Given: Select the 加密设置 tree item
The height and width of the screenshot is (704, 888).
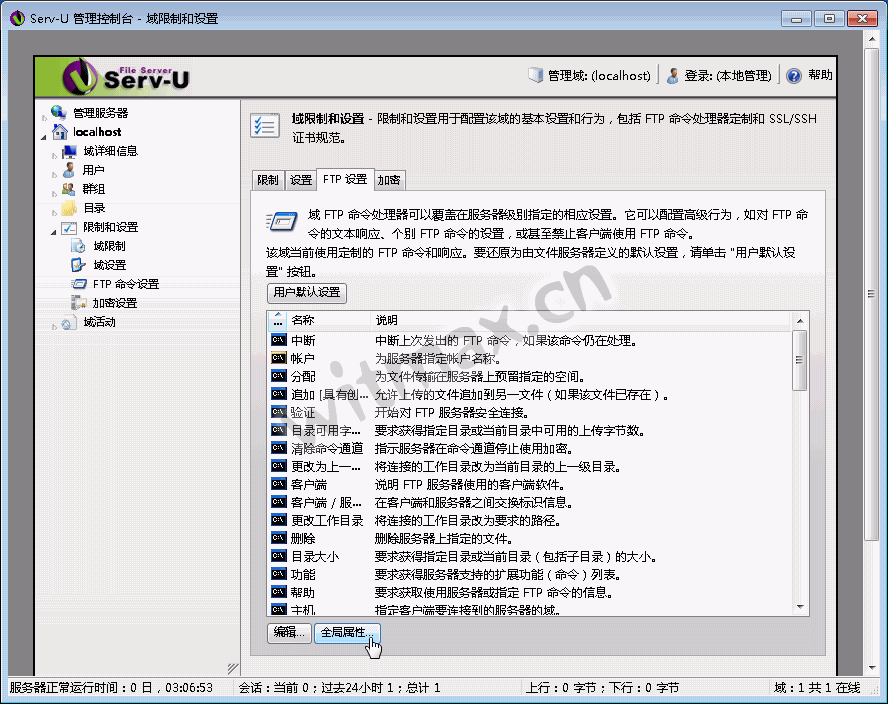Looking at the screenshot, I should (x=115, y=303).
